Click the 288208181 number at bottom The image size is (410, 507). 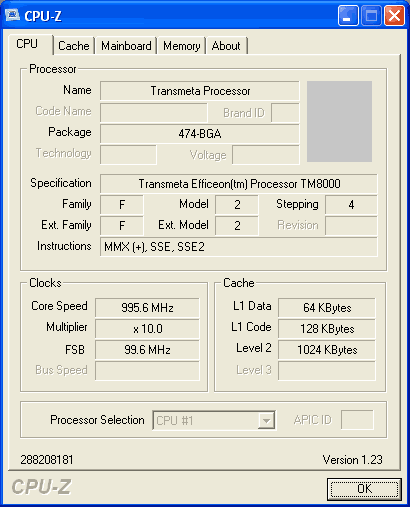47,460
